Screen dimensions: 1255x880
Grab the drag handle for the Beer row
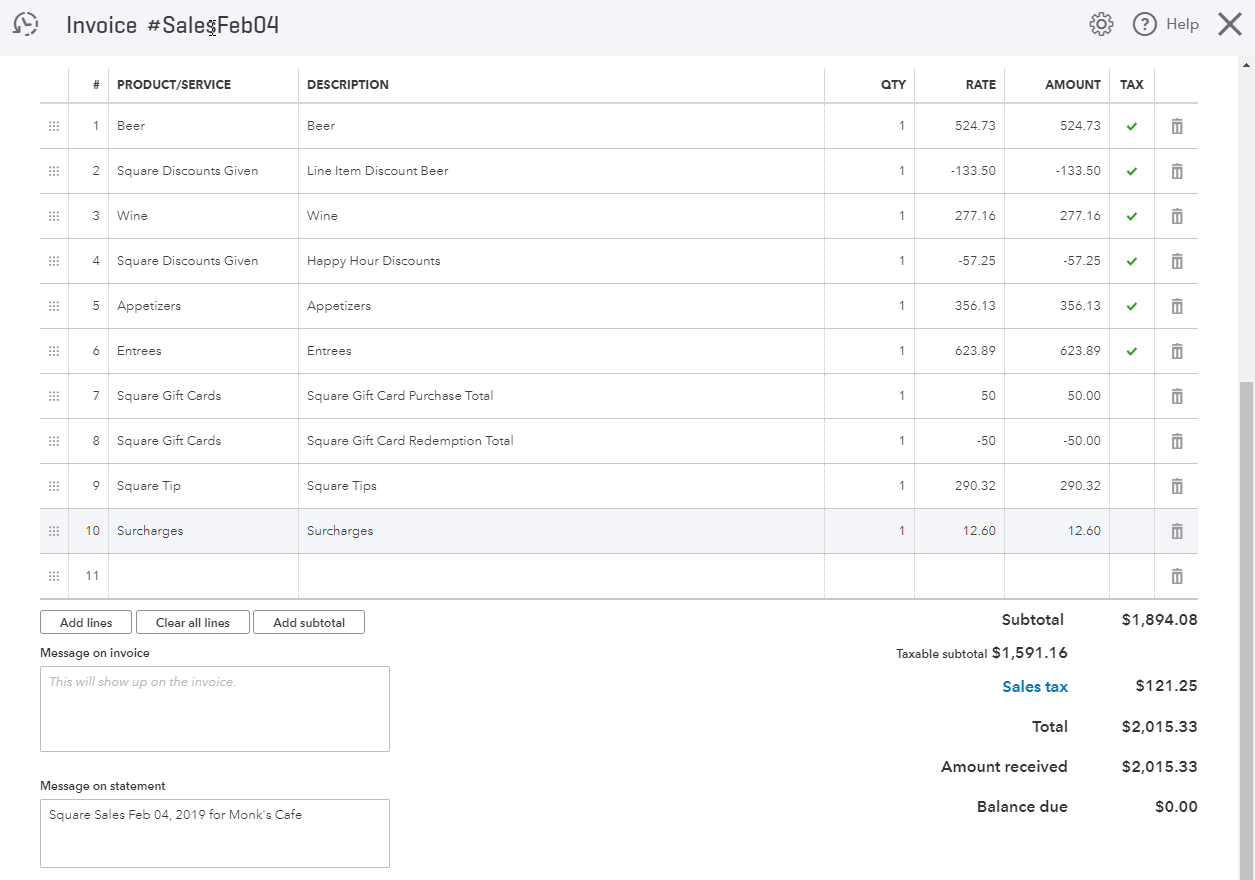(x=54, y=126)
